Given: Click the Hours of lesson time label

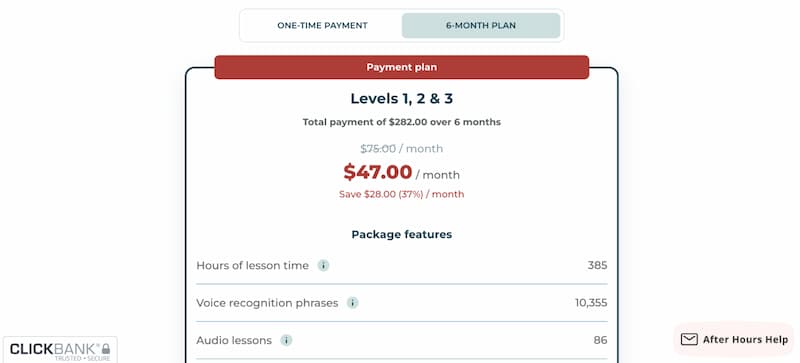Looking at the screenshot, I should 253,265.
